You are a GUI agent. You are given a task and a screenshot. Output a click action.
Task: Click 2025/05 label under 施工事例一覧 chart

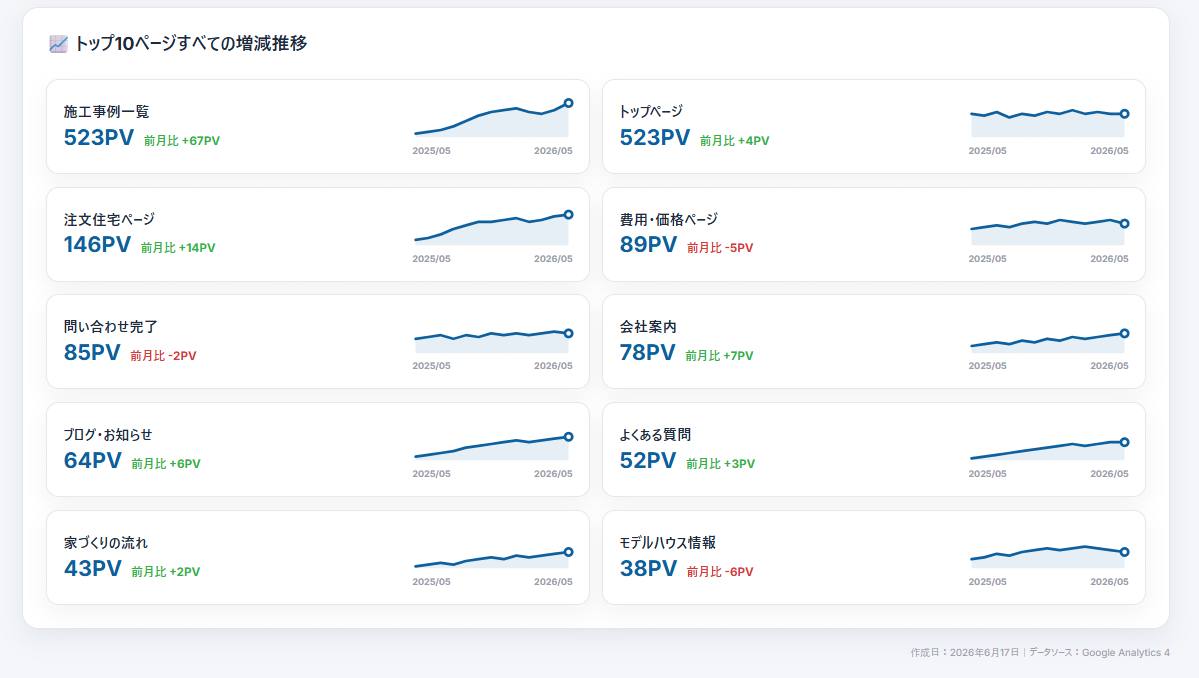click(431, 151)
